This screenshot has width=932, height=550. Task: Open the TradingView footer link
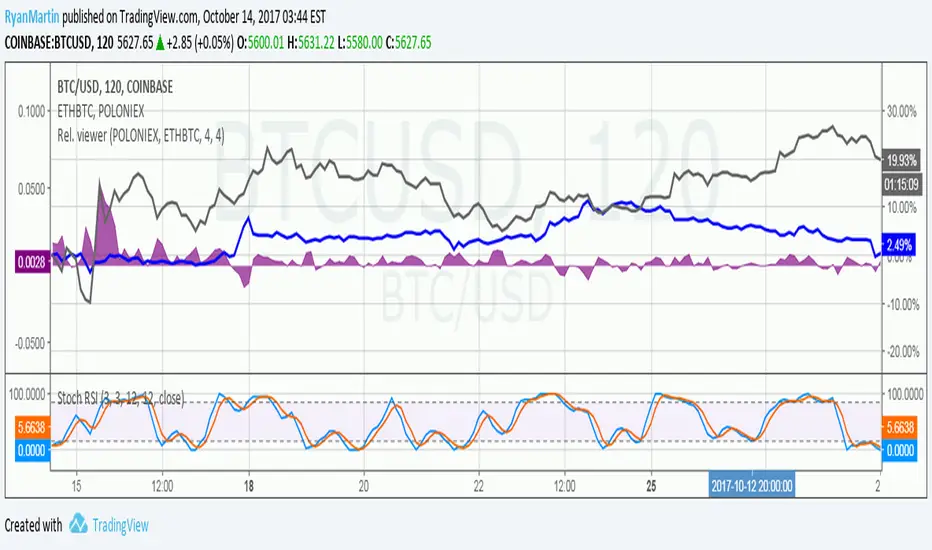click(120, 525)
